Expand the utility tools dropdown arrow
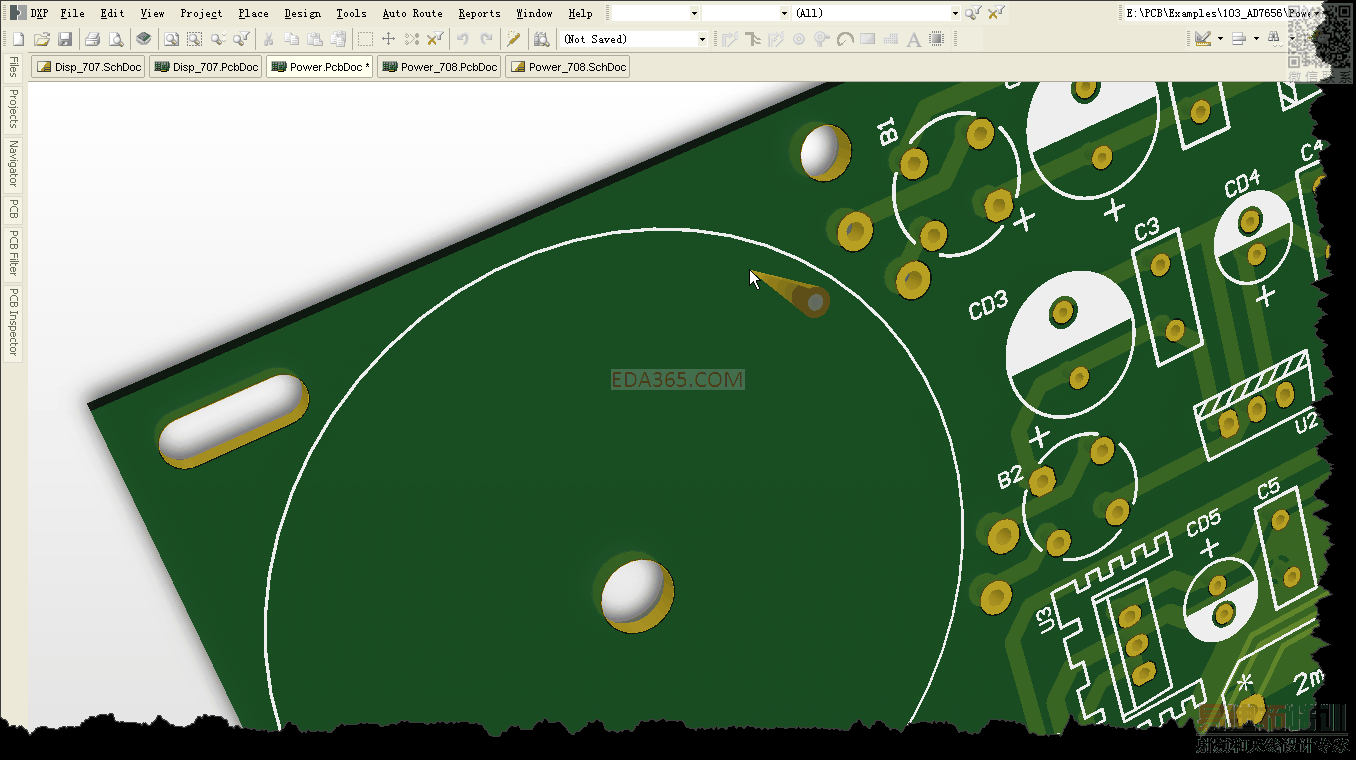Screen dimensions: 1356x760 (1220, 39)
